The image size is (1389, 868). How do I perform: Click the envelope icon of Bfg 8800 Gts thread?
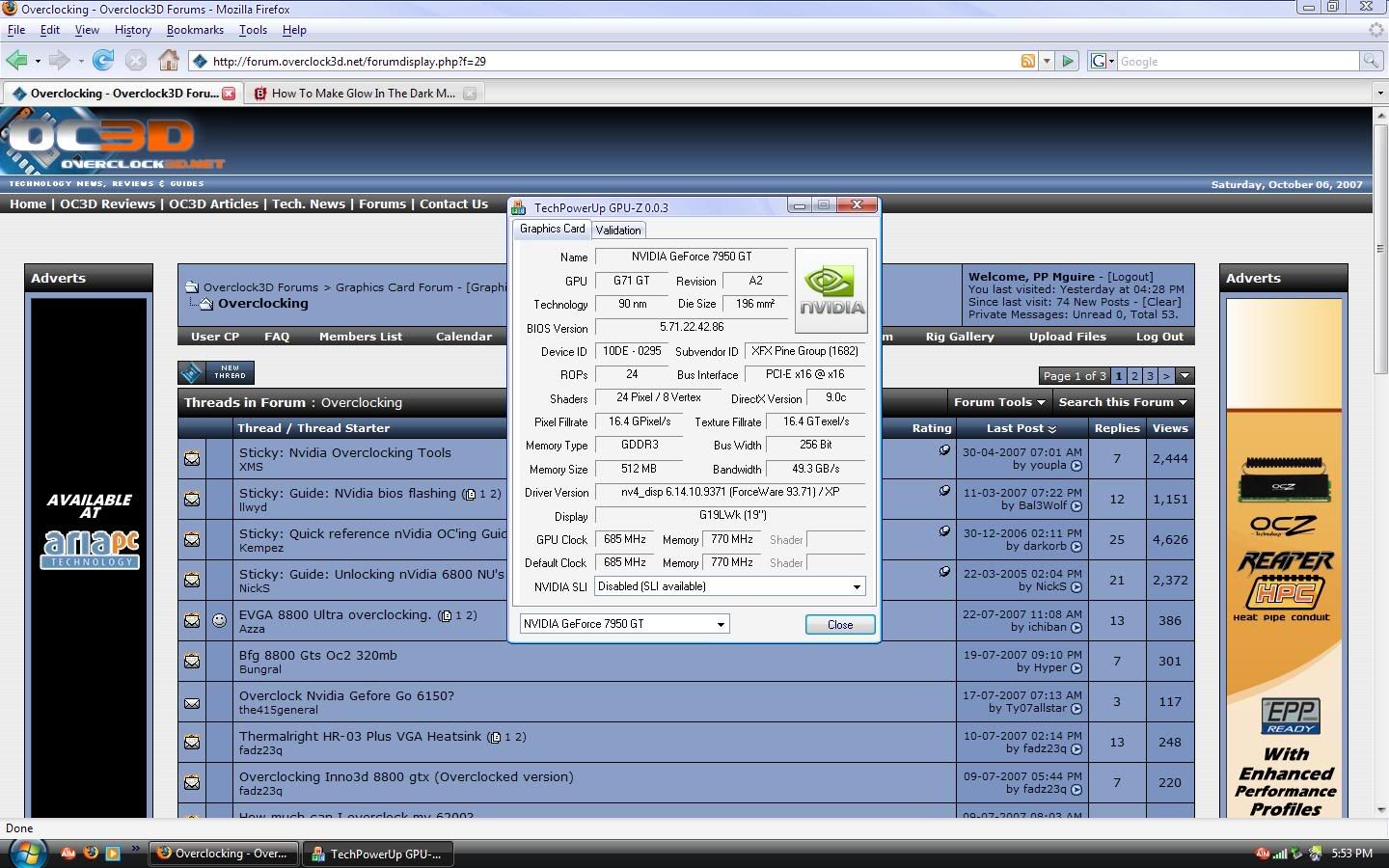point(192,662)
